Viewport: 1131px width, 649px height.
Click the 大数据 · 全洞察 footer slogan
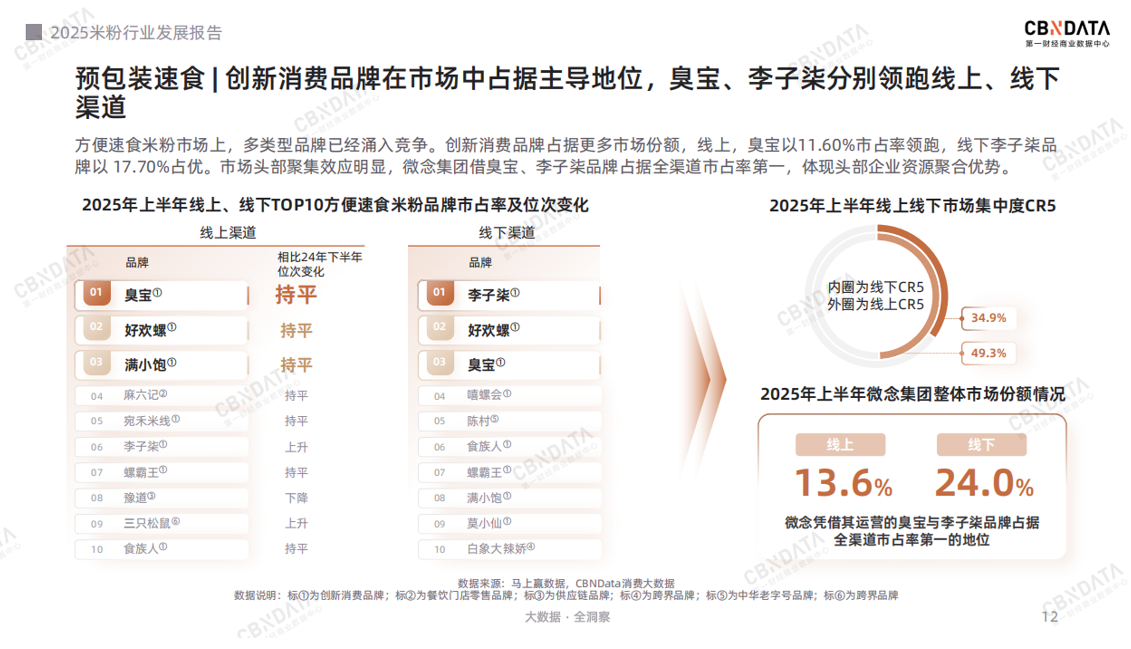tap(567, 617)
